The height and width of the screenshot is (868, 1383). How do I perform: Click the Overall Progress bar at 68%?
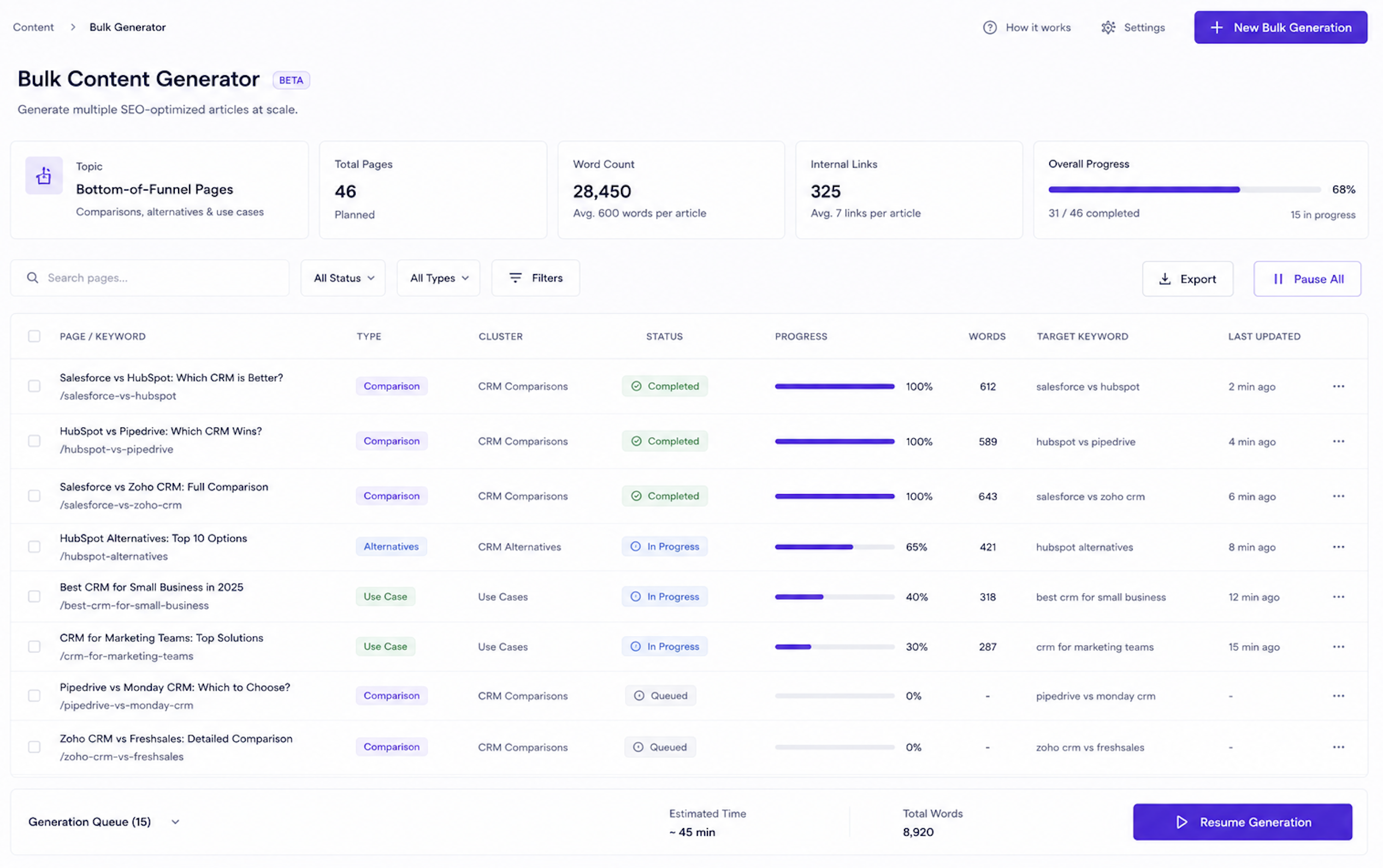pos(1184,189)
